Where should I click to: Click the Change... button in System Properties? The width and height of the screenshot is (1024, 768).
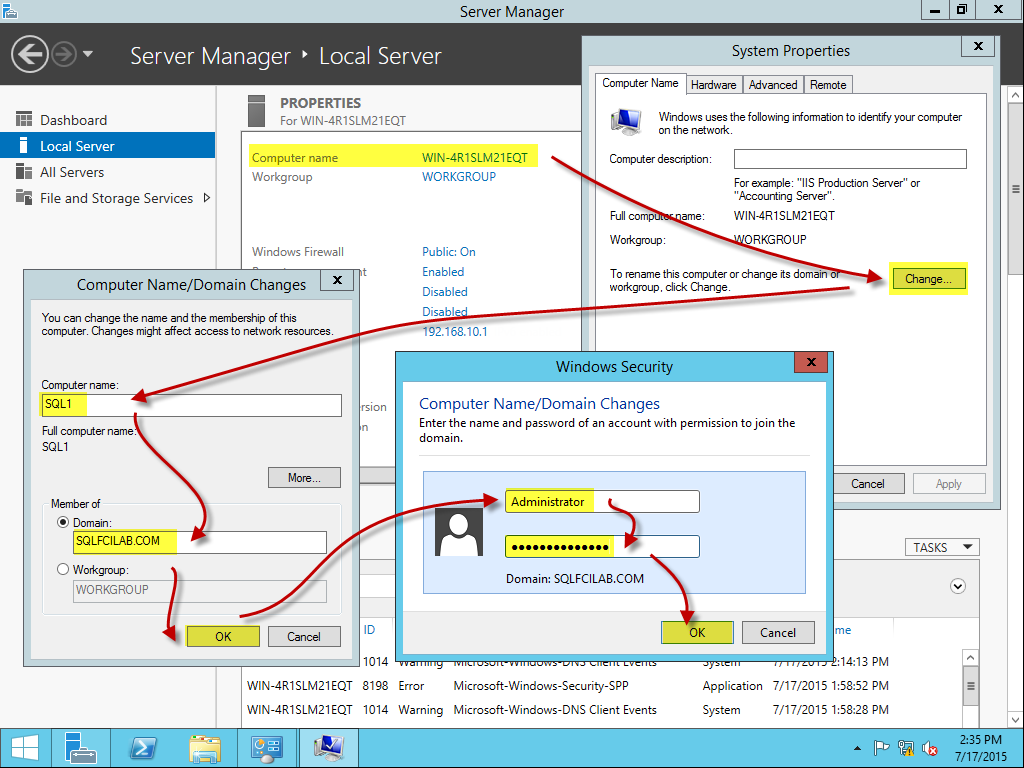point(927,279)
